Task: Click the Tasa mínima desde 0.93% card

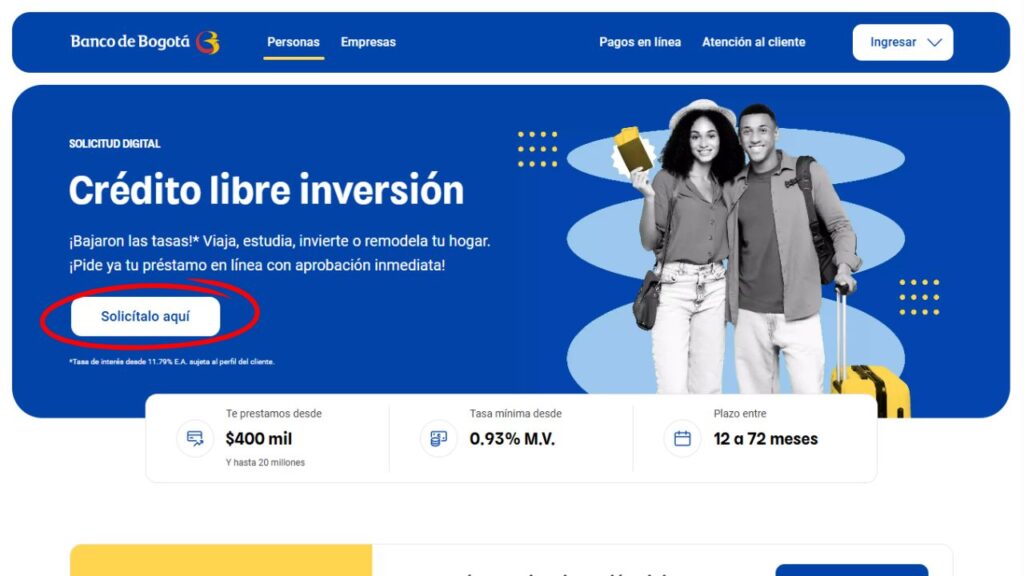Action: tap(511, 438)
